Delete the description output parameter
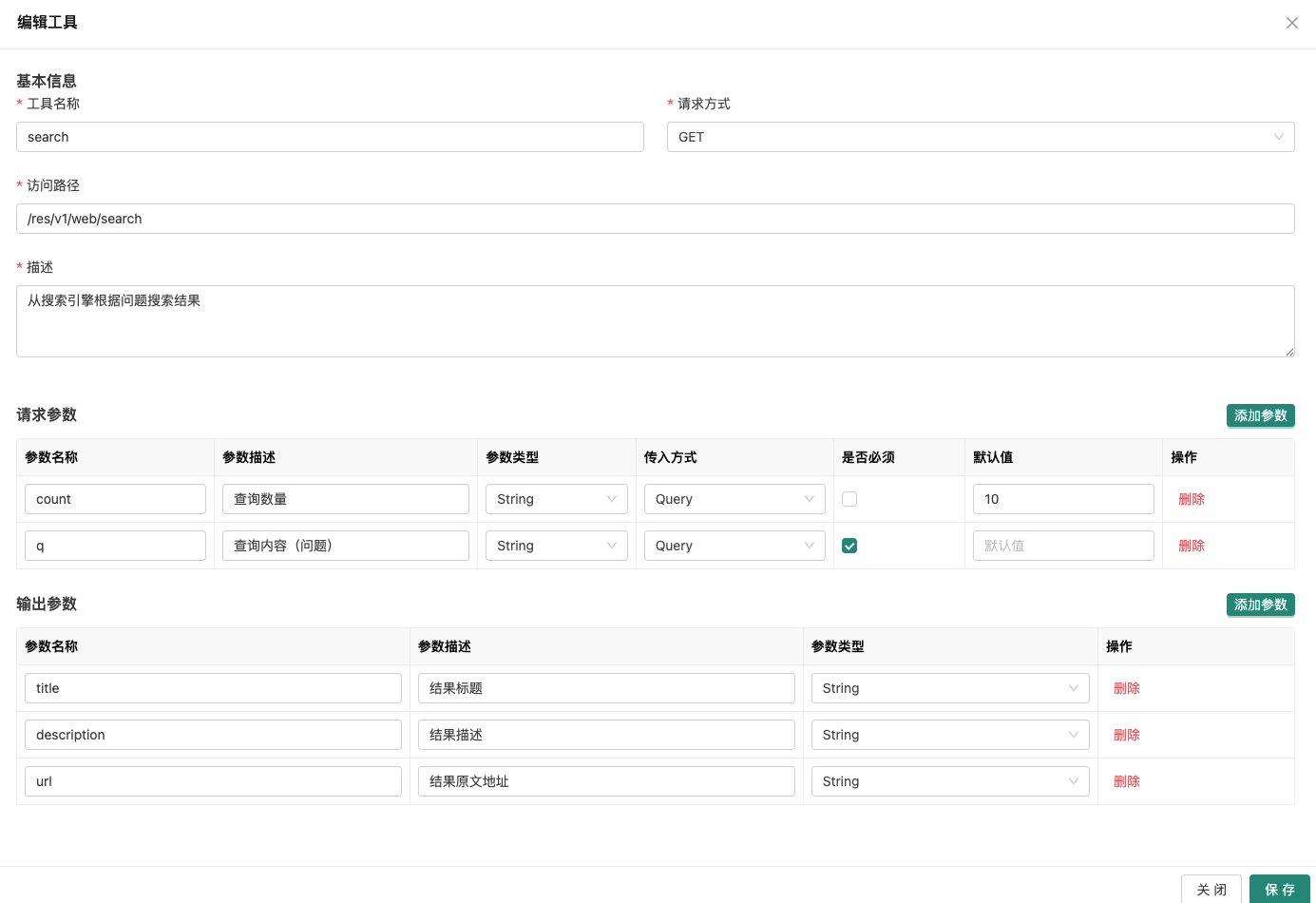1316x903 pixels. [x=1126, y=735]
